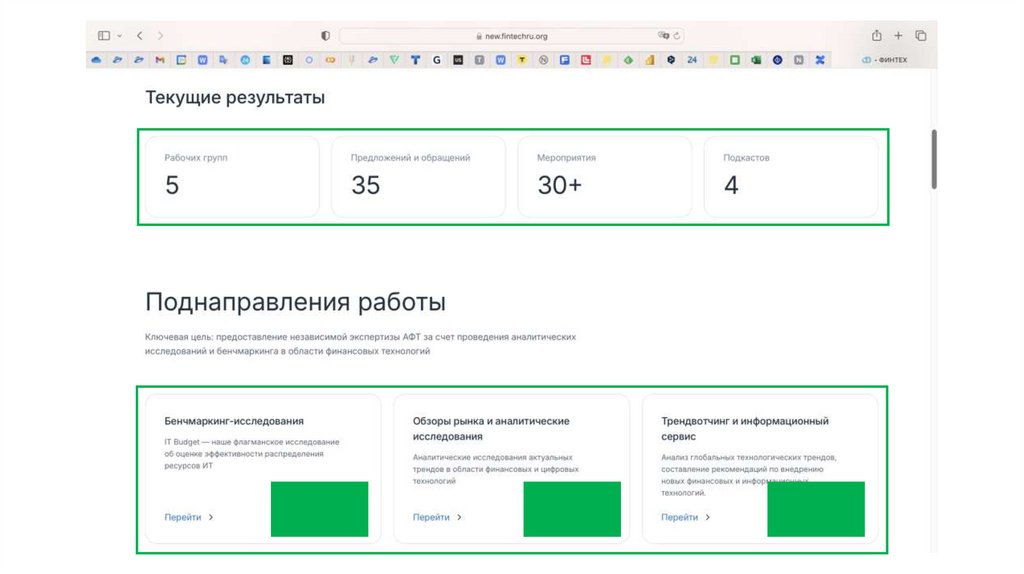This screenshot has height=574, width=1024.
Task: Click the translate page icon in address bar
Action: (x=664, y=35)
